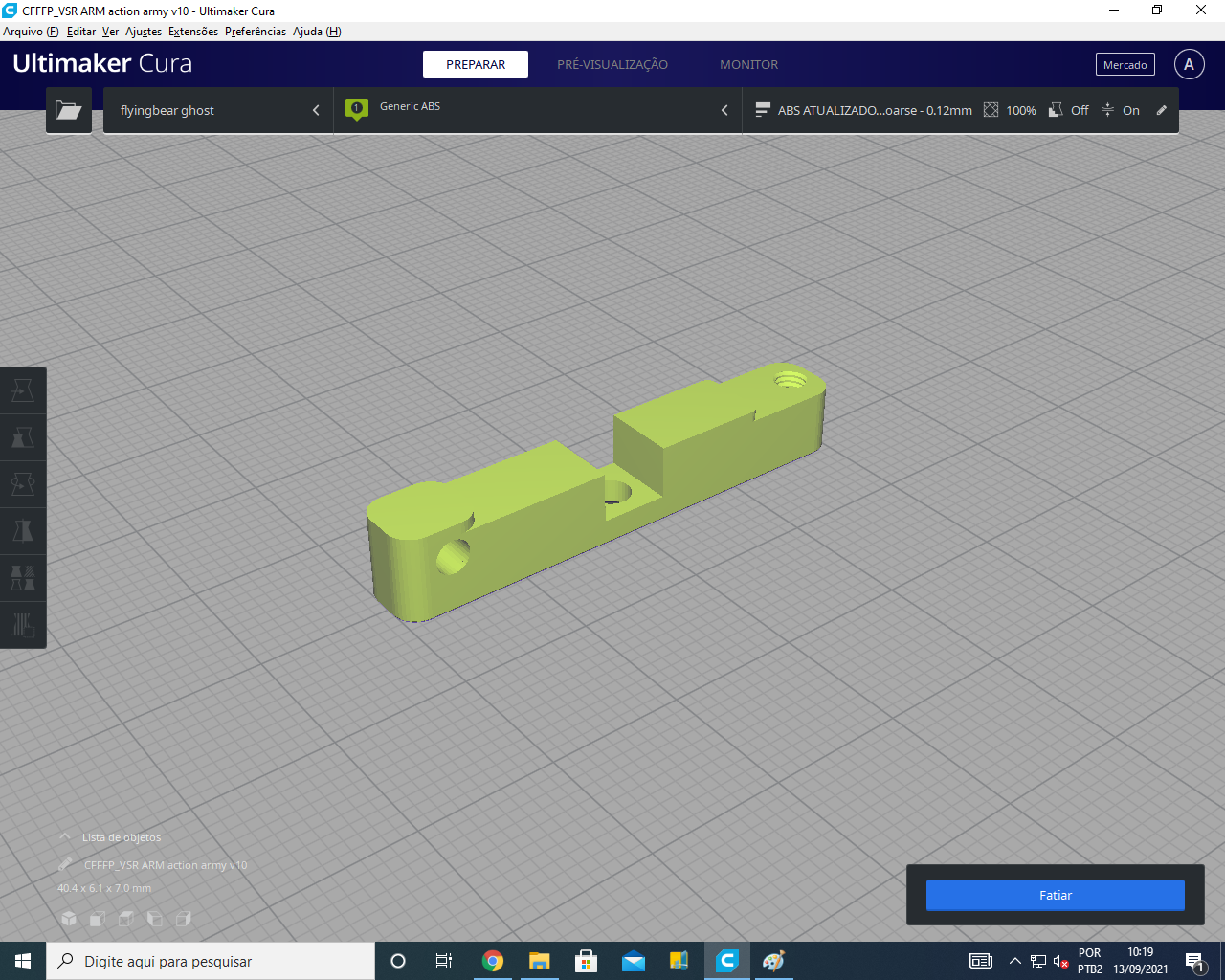
Task: Click the volume icon in system tray
Action: click(1061, 961)
